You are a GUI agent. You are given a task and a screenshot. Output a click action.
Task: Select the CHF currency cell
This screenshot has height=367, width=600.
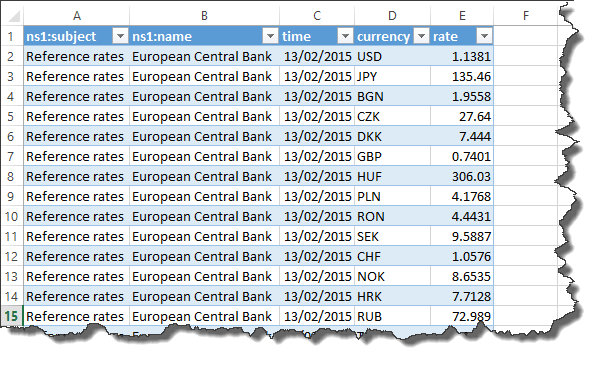[392, 256]
